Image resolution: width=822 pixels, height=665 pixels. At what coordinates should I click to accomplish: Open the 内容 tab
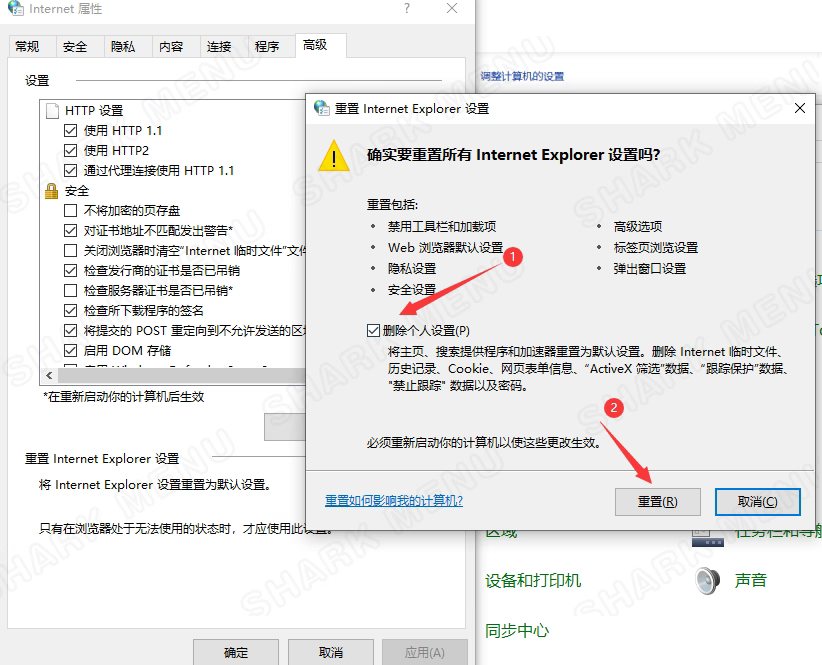pos(171,47)
